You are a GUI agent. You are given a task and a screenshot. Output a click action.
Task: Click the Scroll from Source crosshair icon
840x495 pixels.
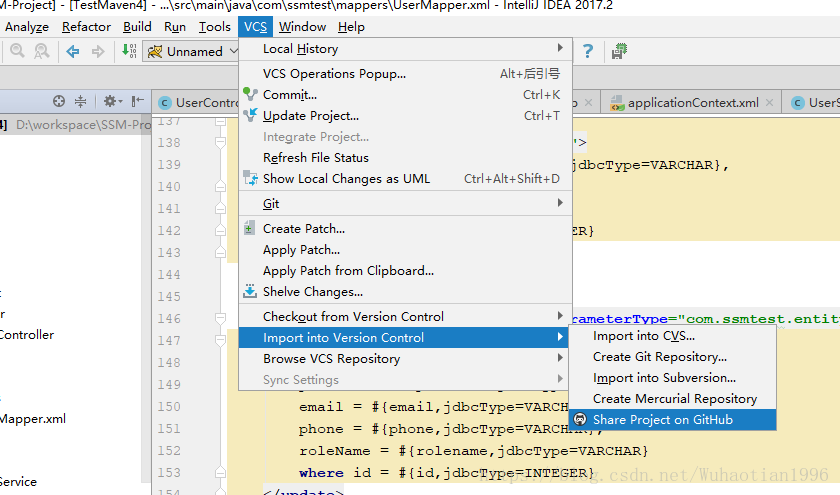pos(59,101)
